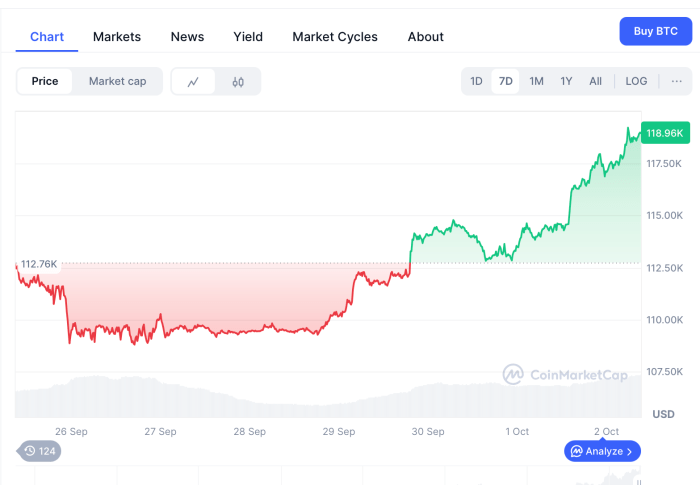
Task: Select the 1Y time range
Action: (566, 81)
